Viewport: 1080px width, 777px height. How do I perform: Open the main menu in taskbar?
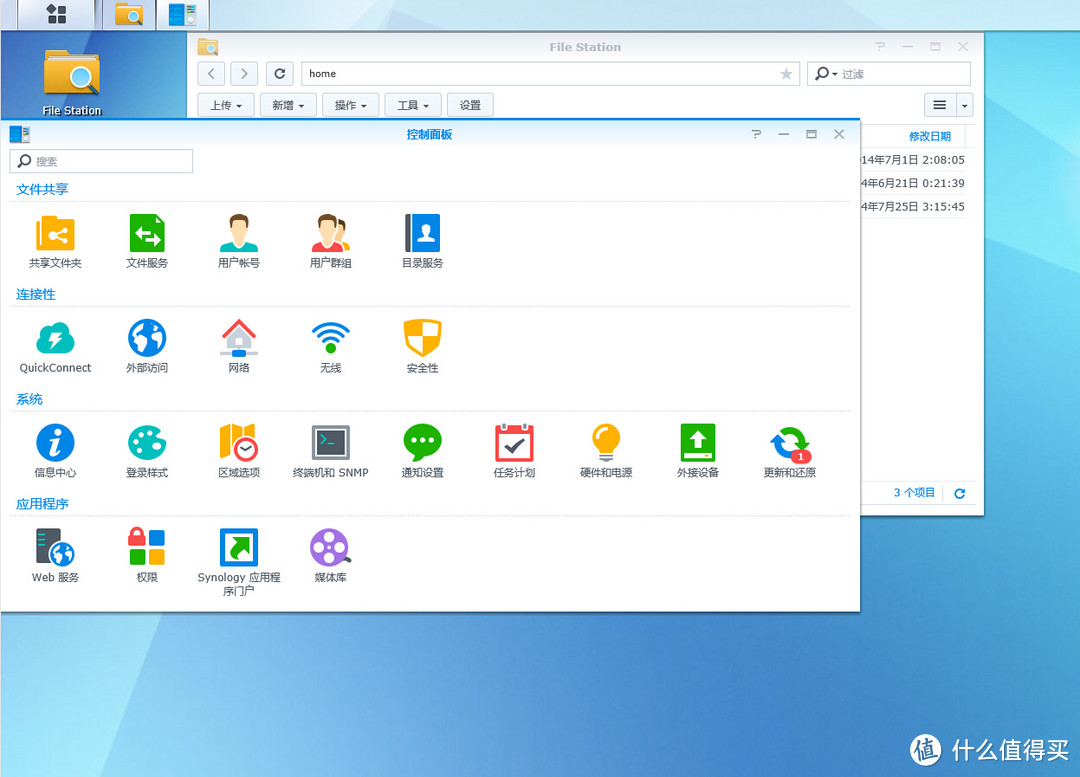tap(56, 14)
